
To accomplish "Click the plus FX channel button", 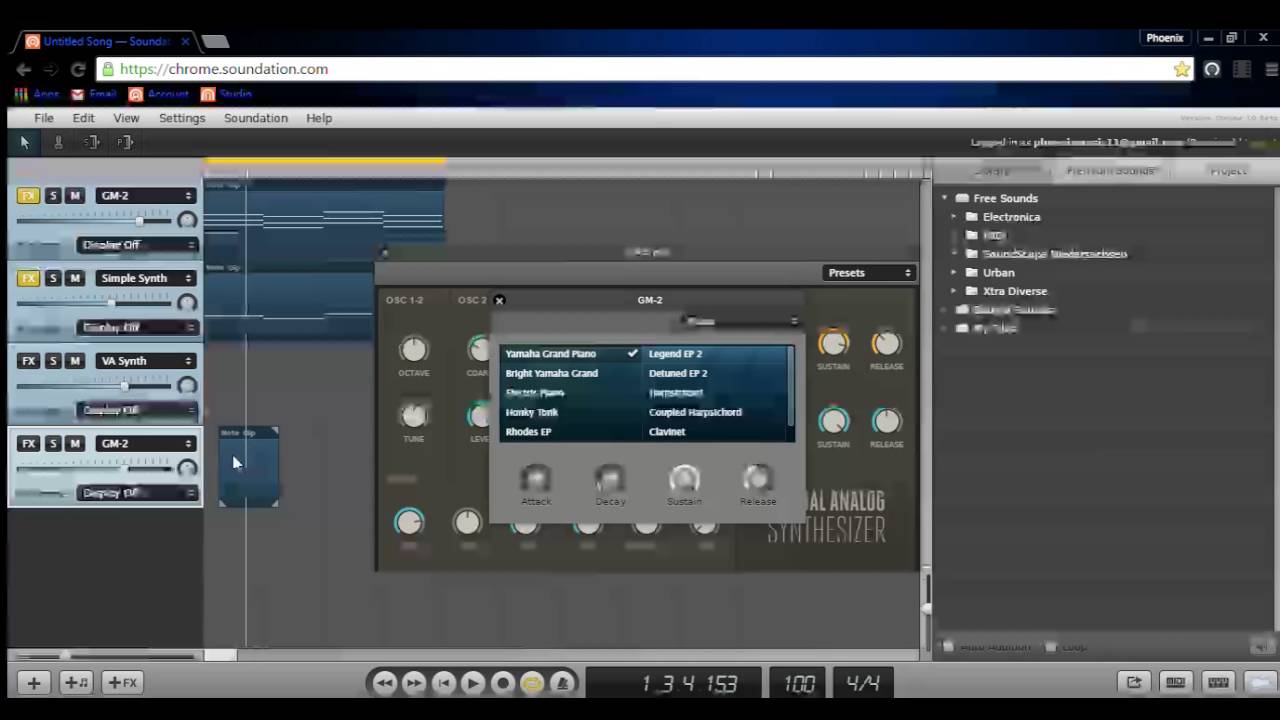I will click(123, 683).
